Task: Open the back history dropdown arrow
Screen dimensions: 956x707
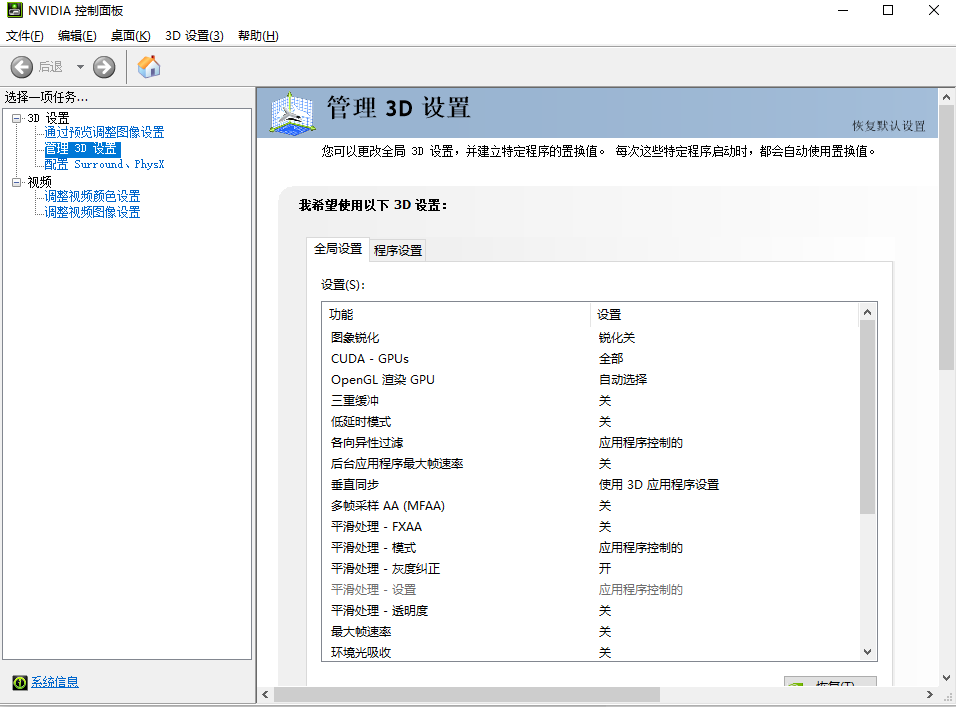Action: point(80,67)
